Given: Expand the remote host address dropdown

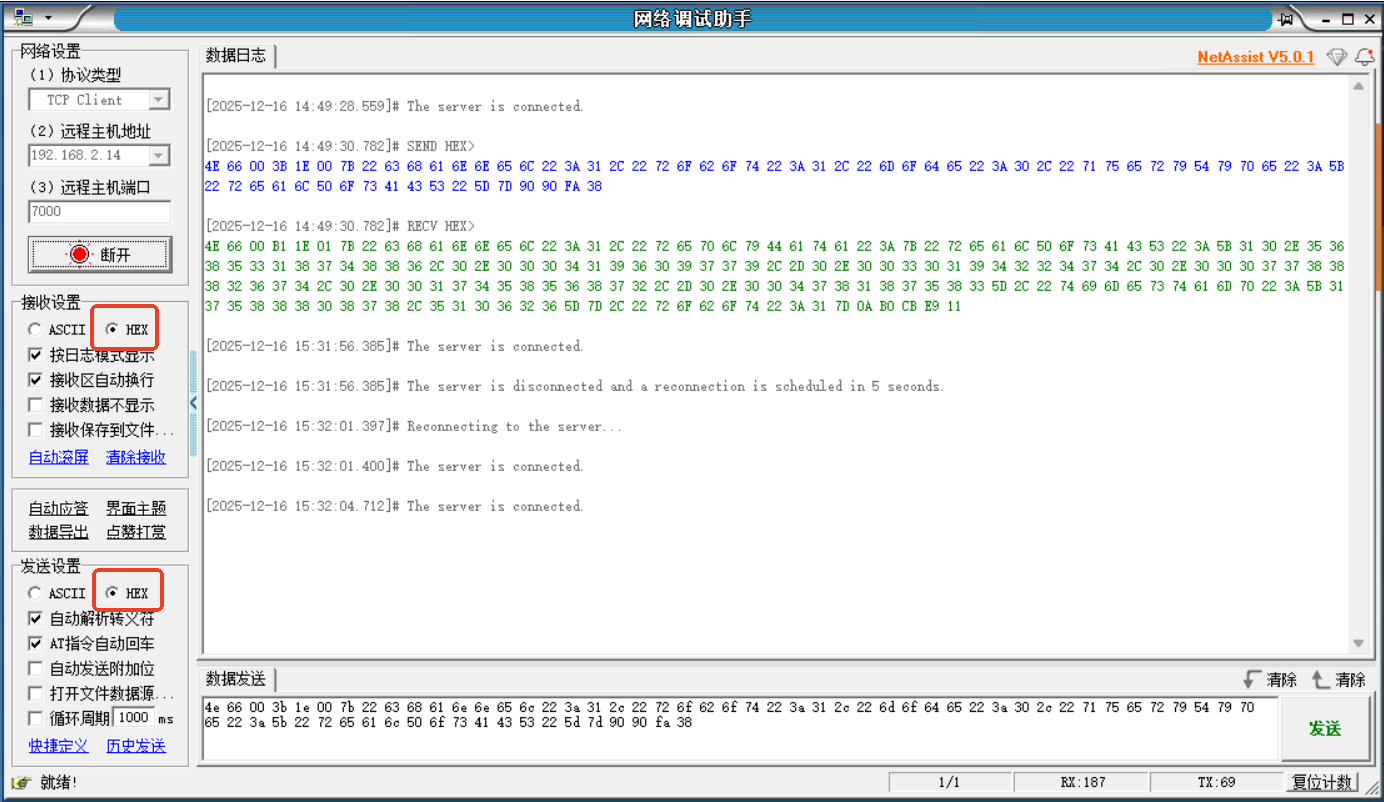Looking at the screenshot, I should point(159,156).
